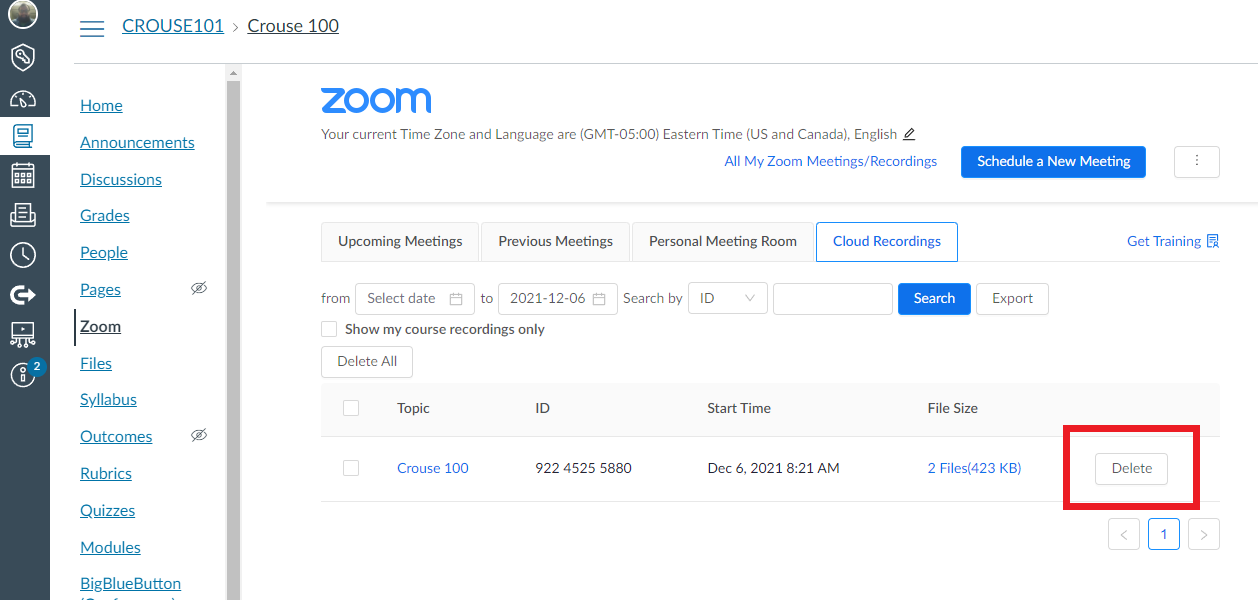Select page 1 in pagination

click(x=1164, y=535)
